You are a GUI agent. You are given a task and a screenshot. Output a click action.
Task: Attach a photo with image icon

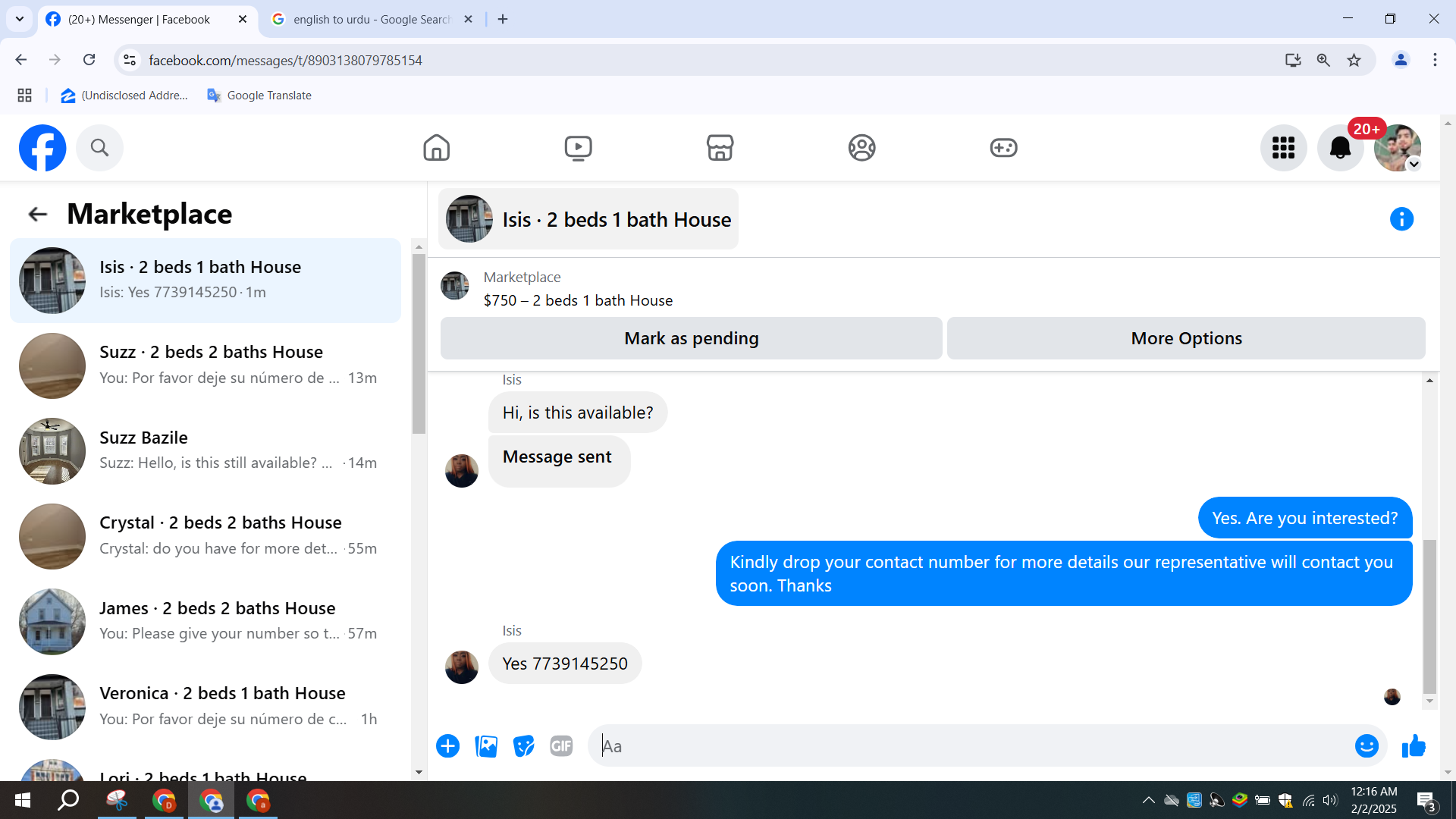point(486,746)
